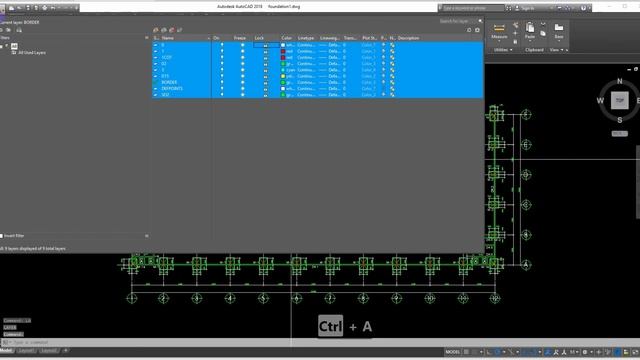Open AutoCAD application menu button
The height and width of the screenshot is (360, 640).
[x=2, y=9]
